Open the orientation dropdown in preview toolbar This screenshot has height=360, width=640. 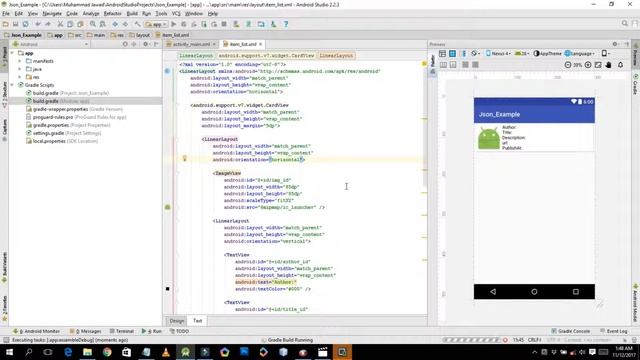tap(475, 53)
